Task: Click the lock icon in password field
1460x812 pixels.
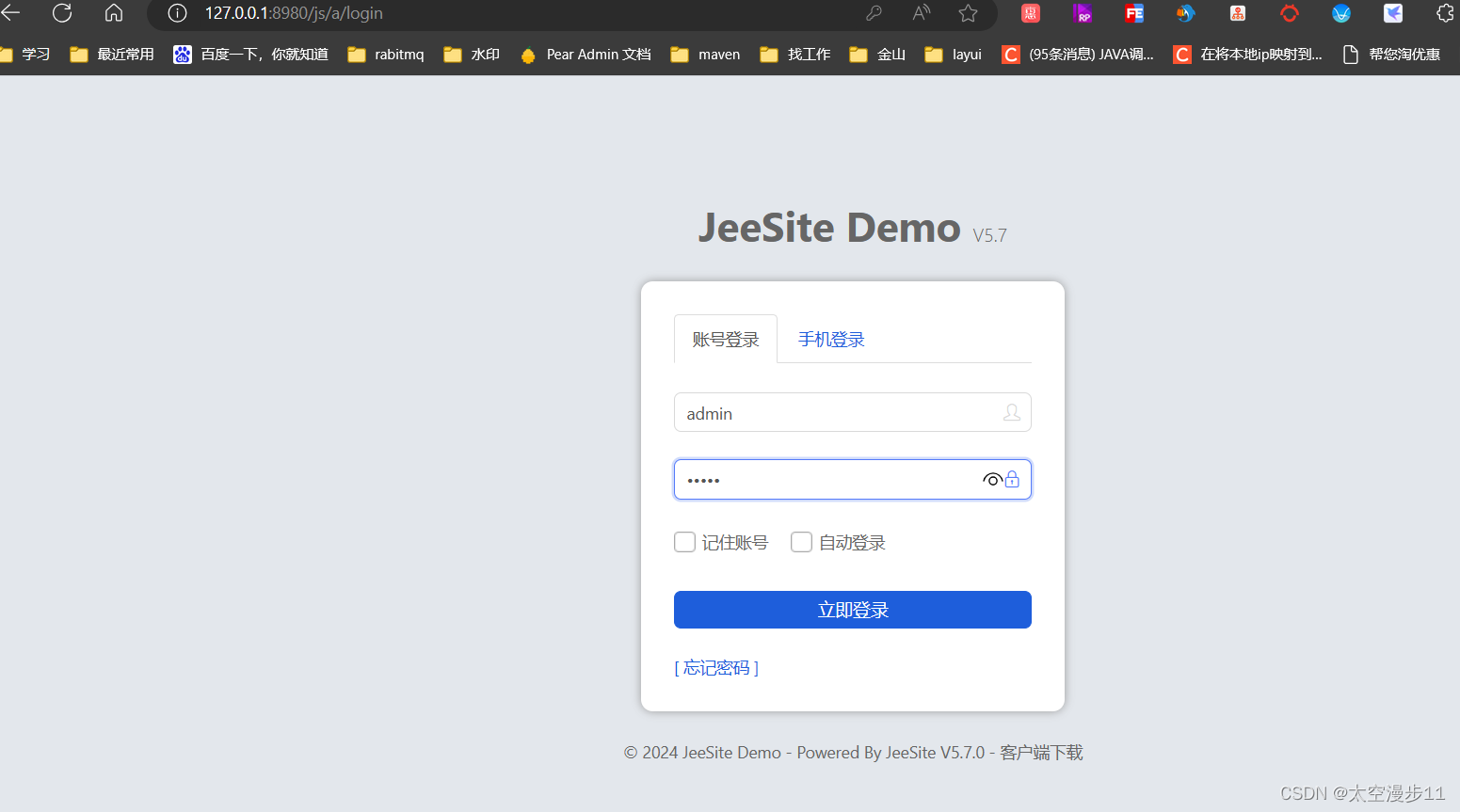Action: pyautogui.click(x=1013, y=480)
